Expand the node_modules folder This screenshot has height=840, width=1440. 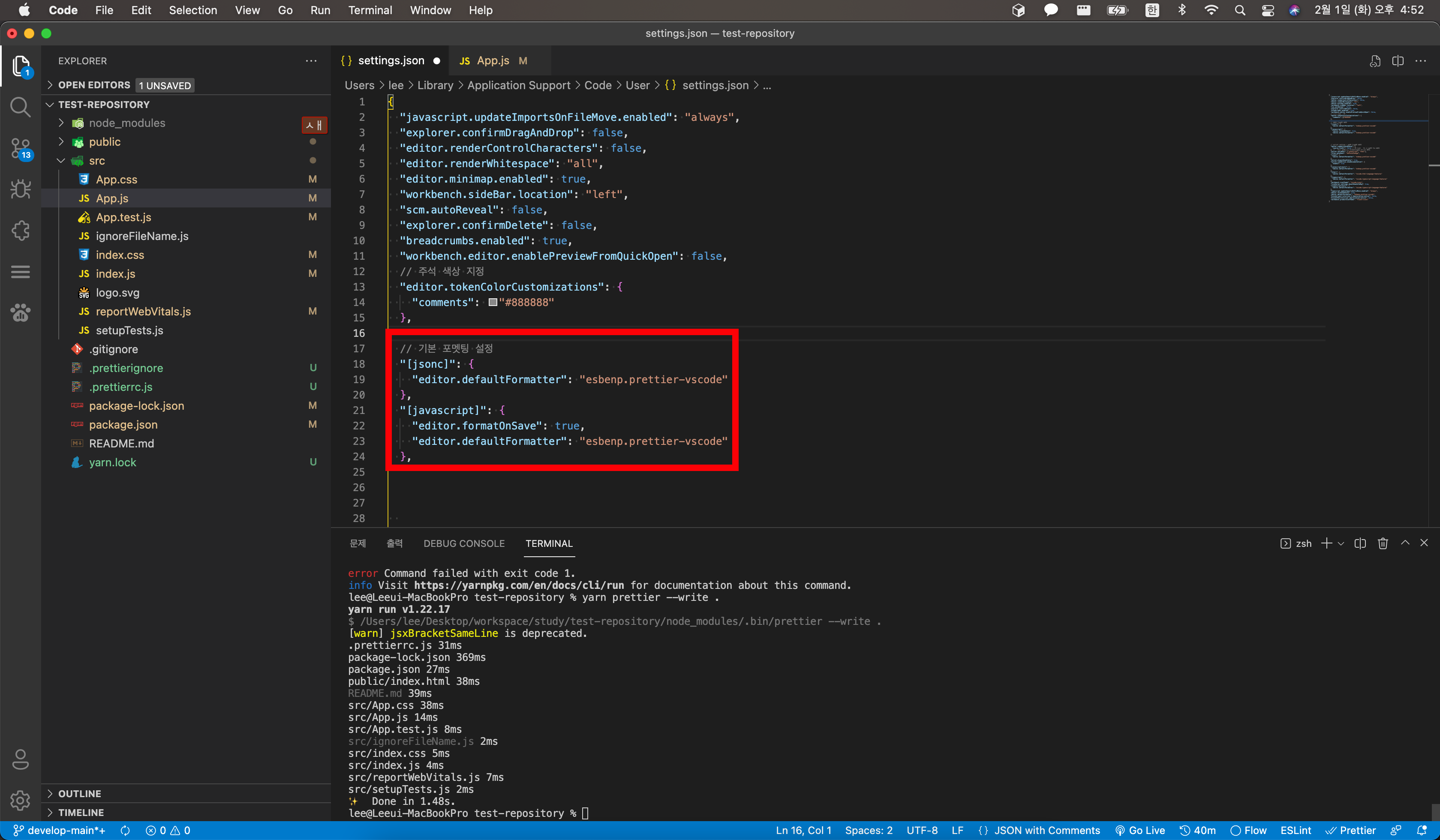[x=126, y=123]
